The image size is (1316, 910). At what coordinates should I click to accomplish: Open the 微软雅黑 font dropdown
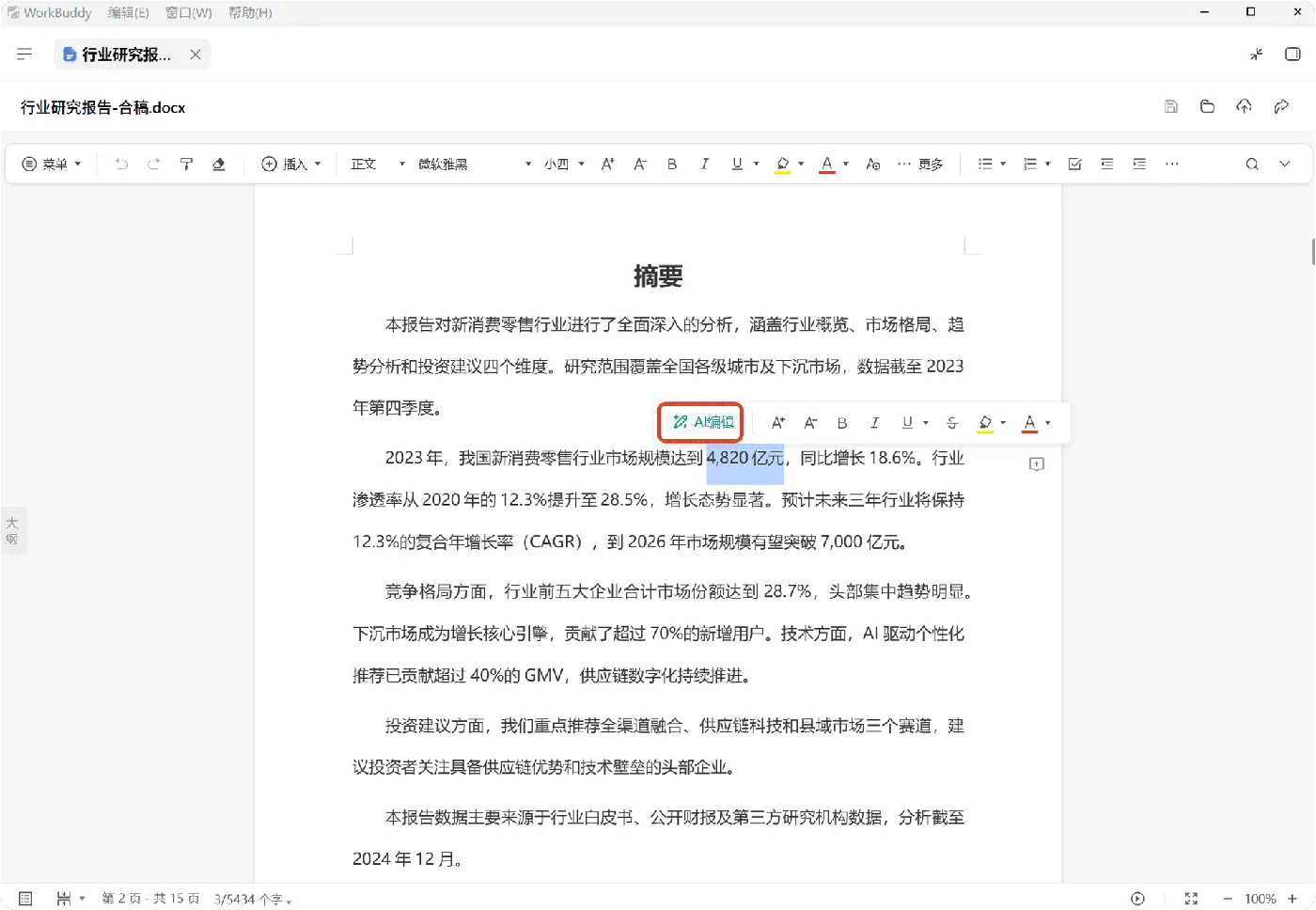click(x=475, y=165)
